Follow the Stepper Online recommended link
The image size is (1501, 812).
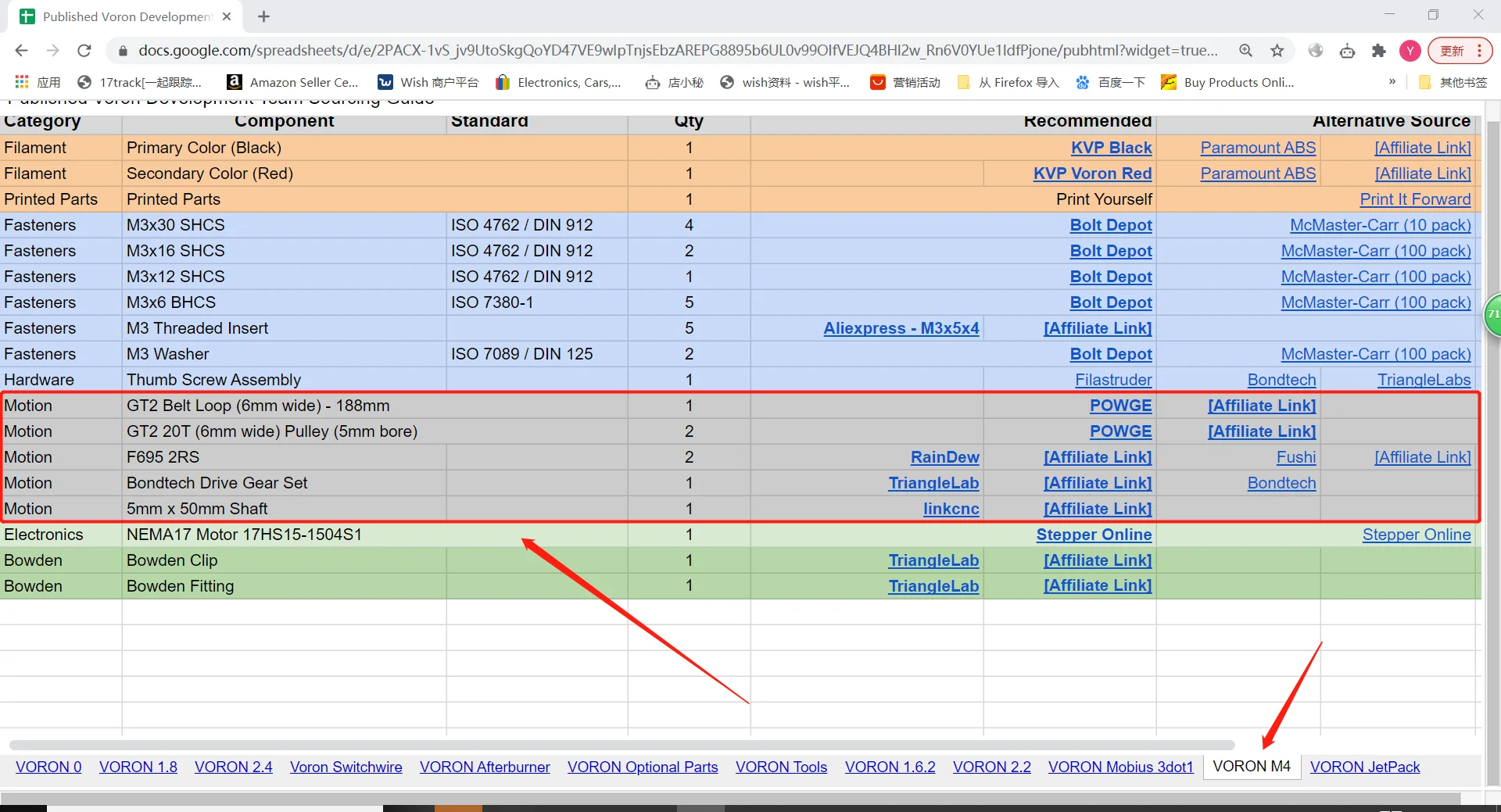point(1094,535)
